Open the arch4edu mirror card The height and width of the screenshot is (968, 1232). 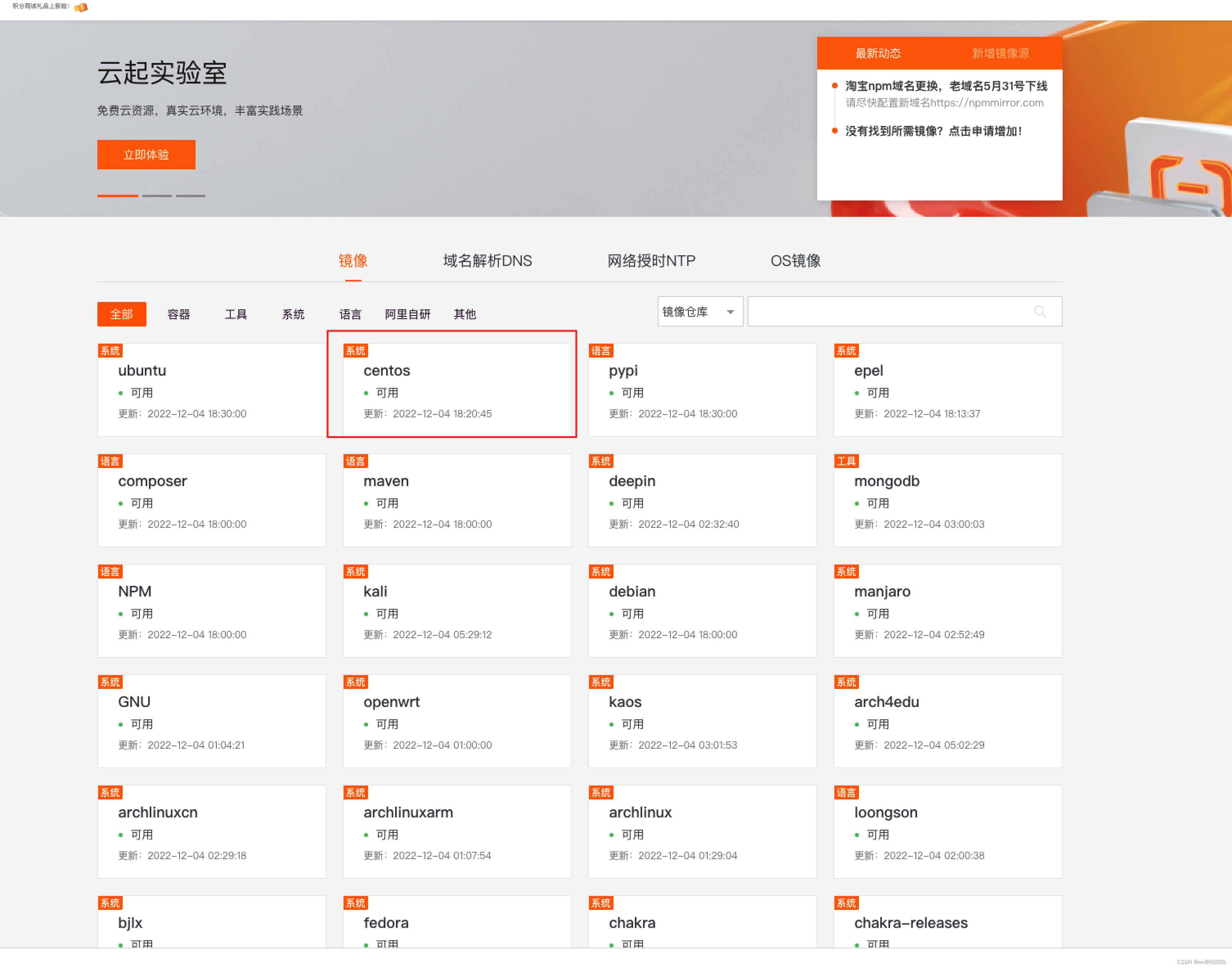[947, 721]
